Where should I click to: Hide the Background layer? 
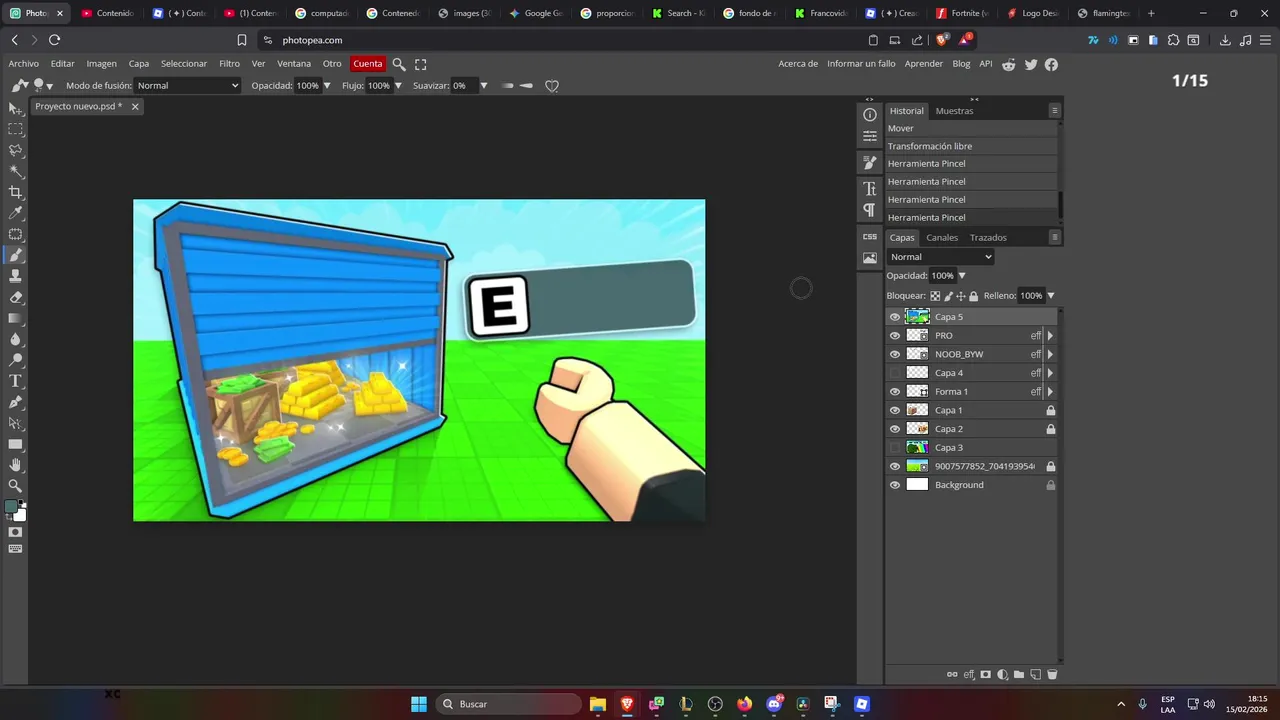(x=895, y=485)
